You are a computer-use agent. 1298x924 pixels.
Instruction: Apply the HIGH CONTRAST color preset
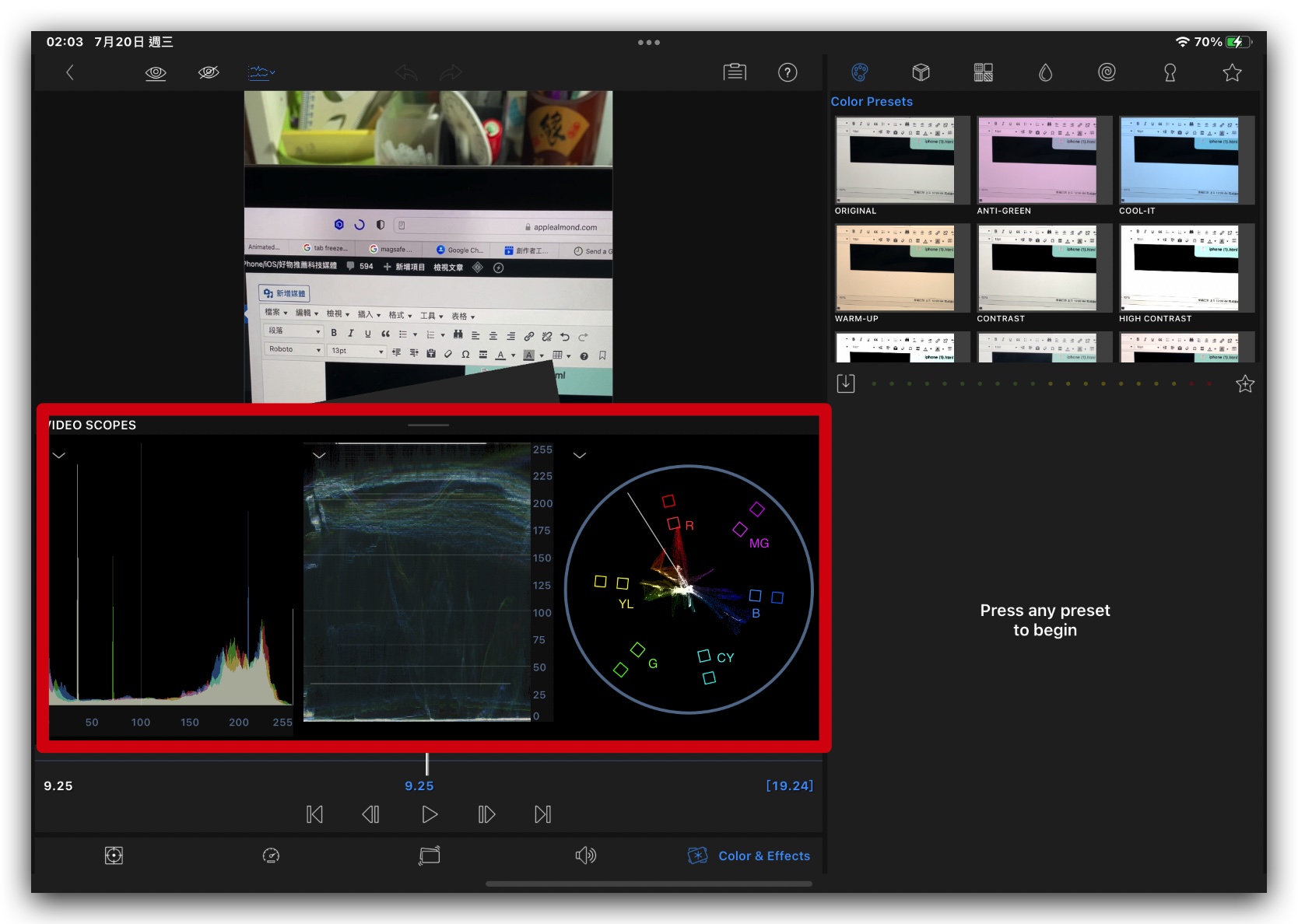(1187, 268)
